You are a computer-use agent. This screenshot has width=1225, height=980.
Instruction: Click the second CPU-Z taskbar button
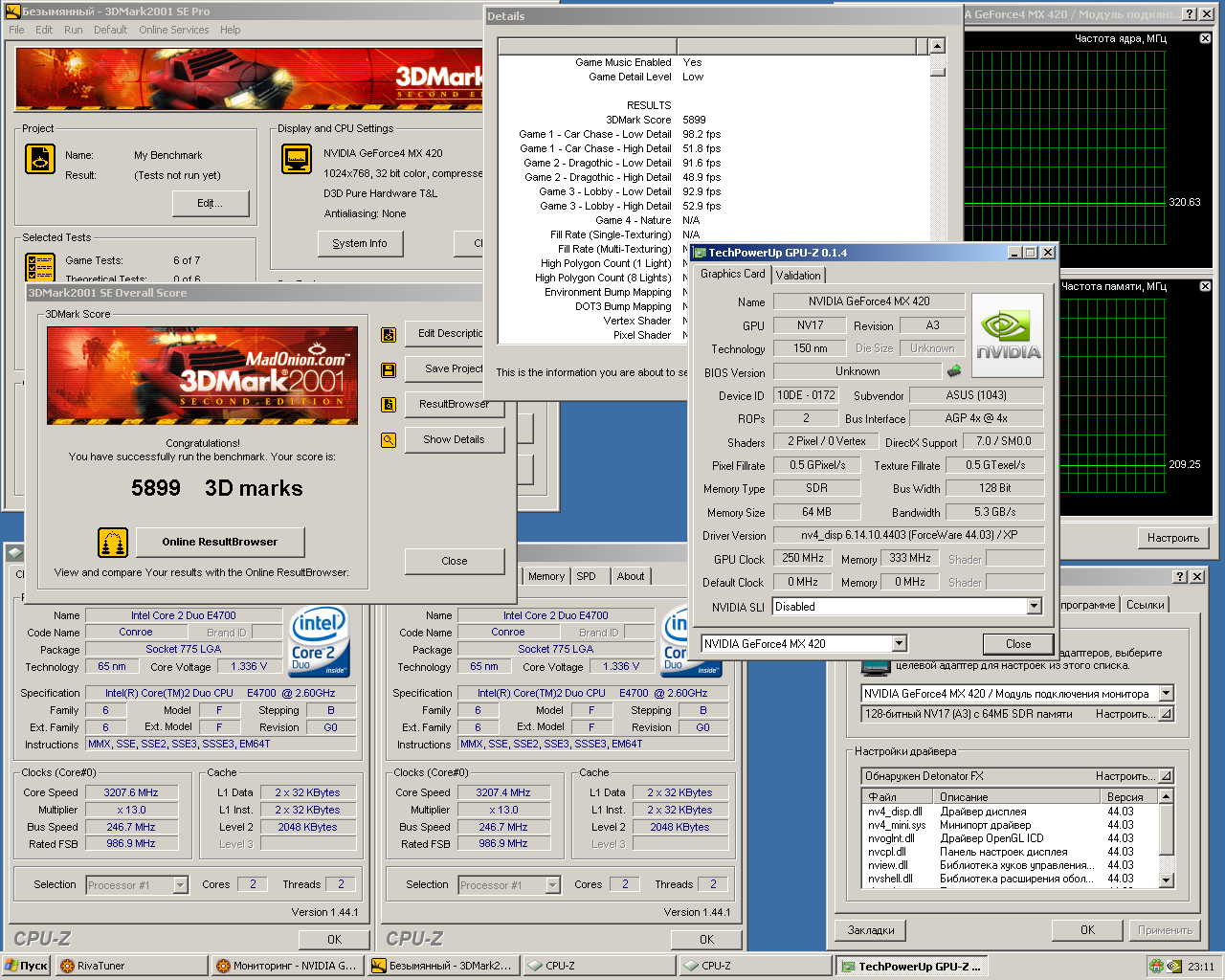756,966
